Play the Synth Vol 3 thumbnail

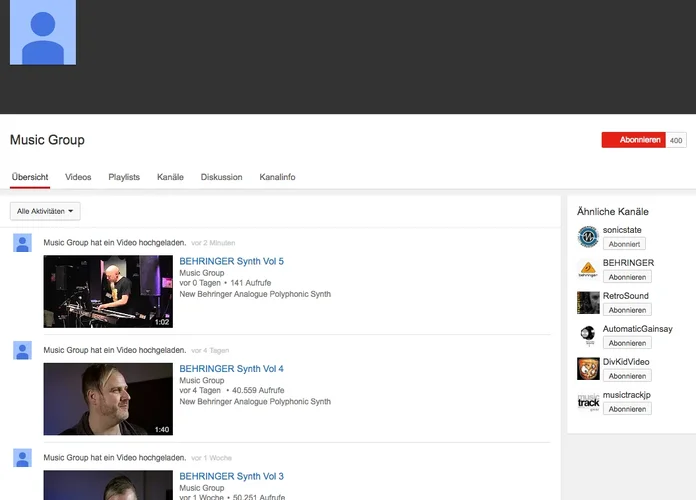[x=108, y=485]
